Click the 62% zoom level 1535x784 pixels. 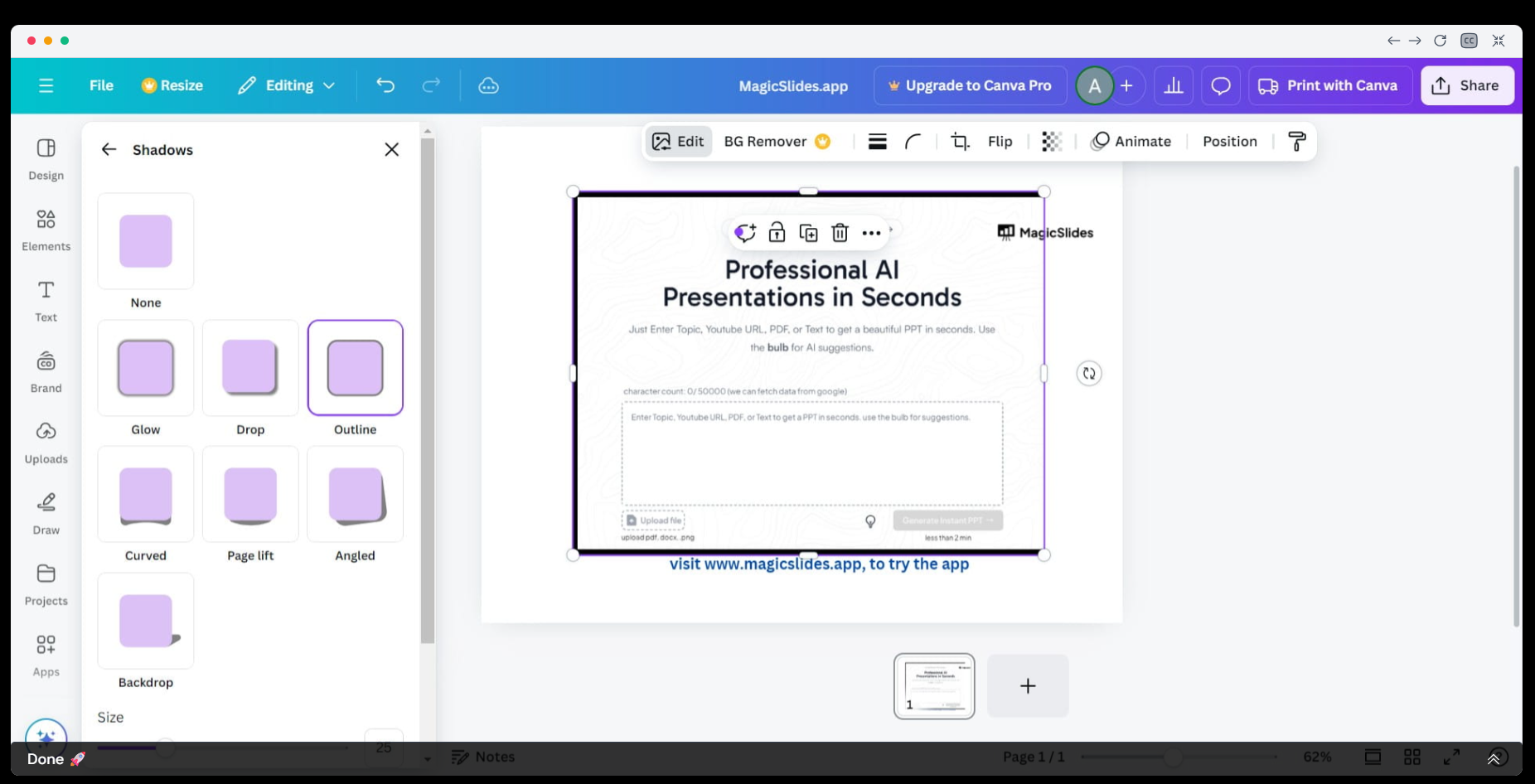[1317, 757]
